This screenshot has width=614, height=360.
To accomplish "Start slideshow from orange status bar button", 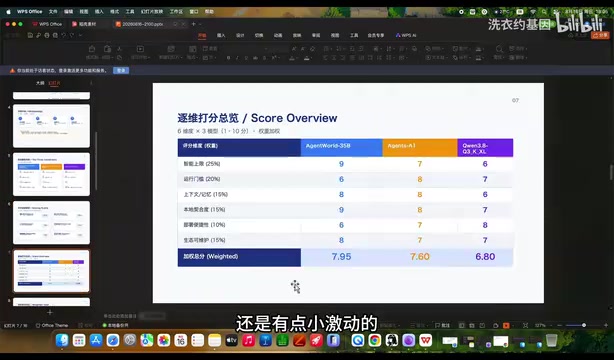I will coord(506,326).
